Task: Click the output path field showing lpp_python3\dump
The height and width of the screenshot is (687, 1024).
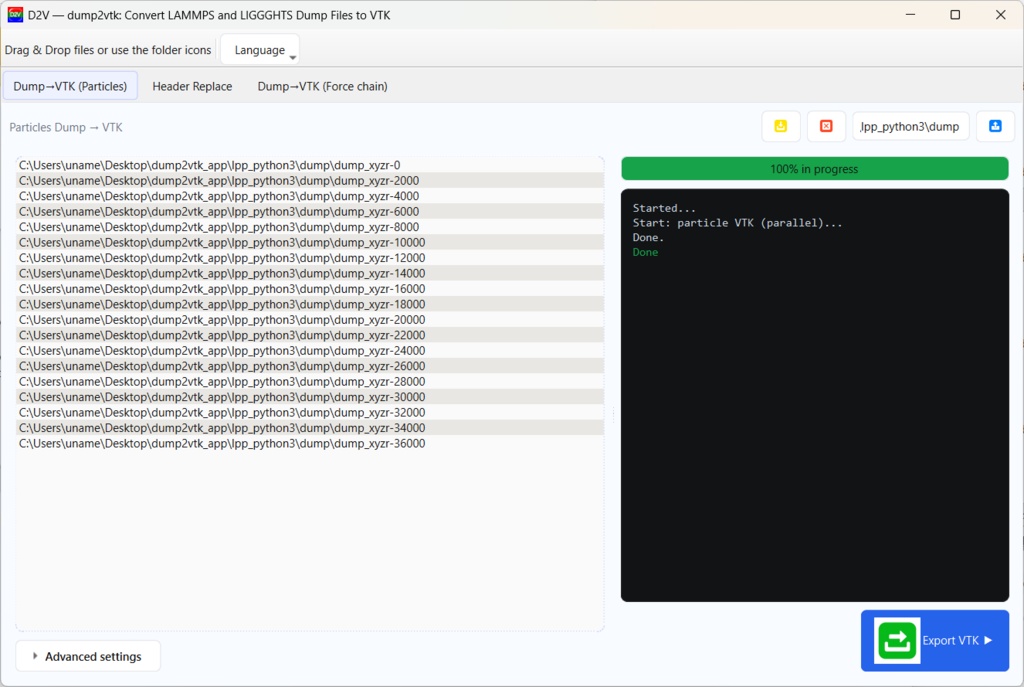Action: click(x=910, y=126)
